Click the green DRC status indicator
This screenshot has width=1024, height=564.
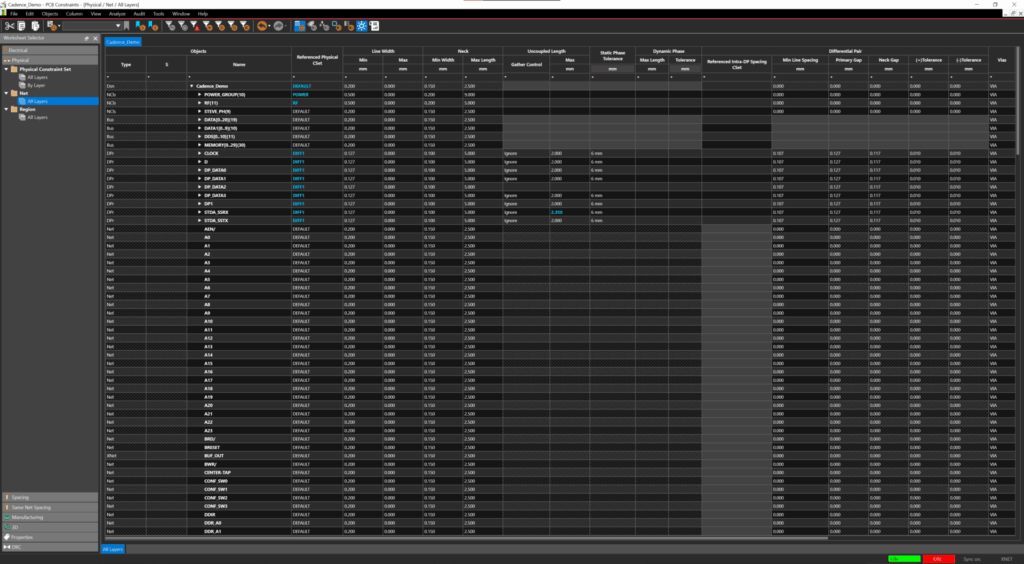tap(904, 559)
